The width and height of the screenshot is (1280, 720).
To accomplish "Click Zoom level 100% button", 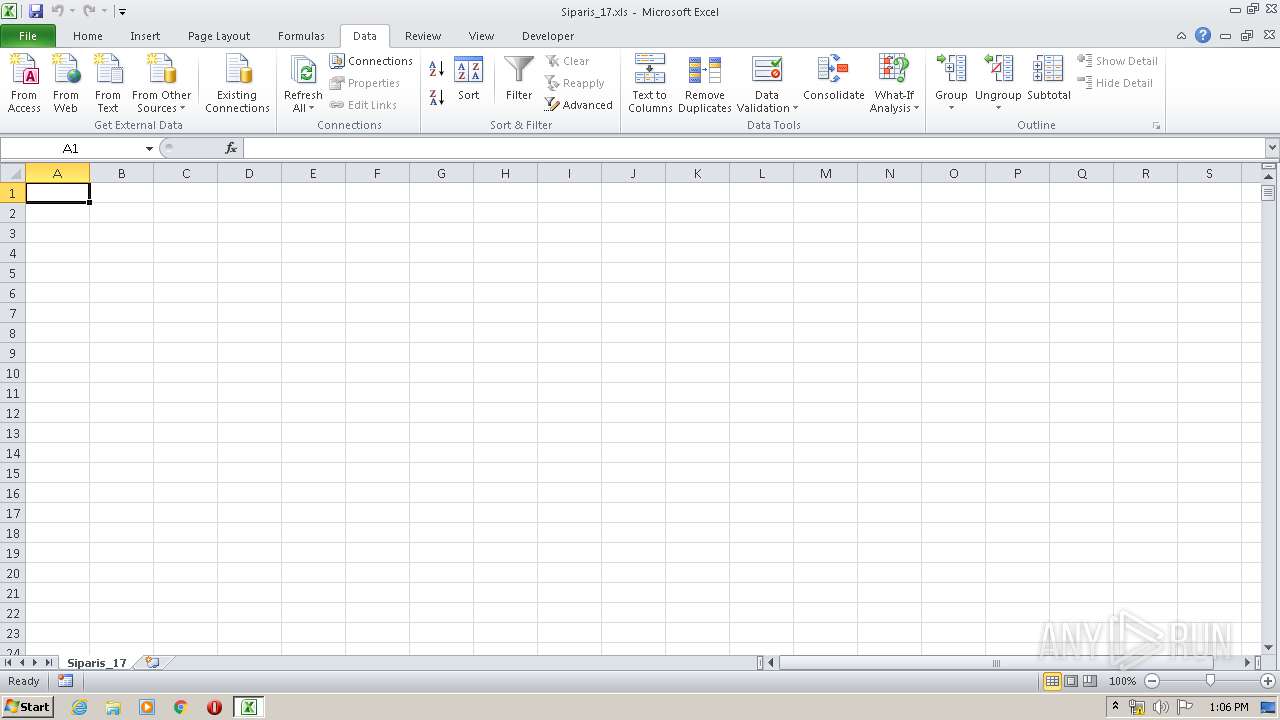I will 1122,681.
